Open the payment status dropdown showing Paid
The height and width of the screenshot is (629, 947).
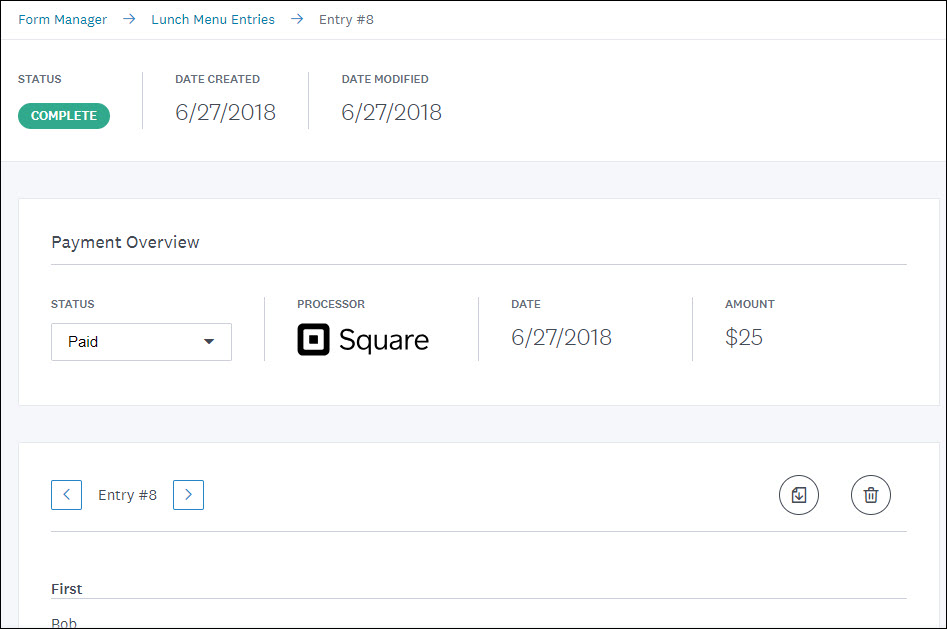pyautogui.click(x=141, y=342)
